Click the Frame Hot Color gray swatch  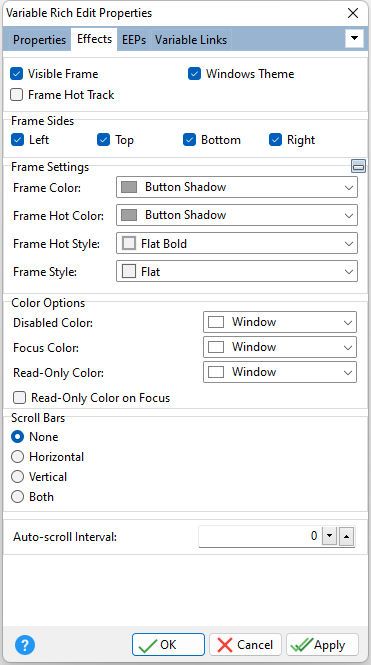(129, 215)
